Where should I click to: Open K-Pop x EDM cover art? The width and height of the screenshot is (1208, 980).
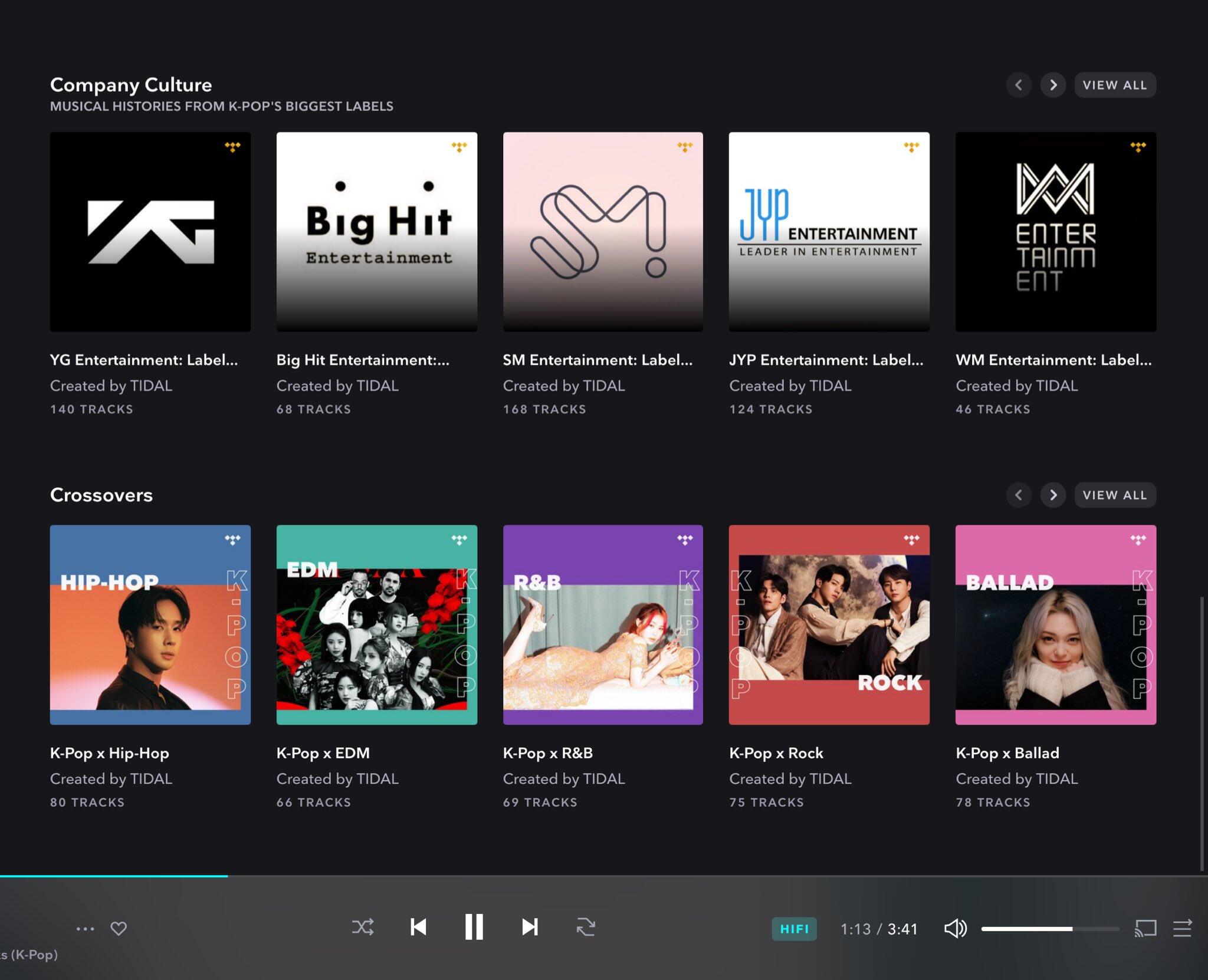click(377, 625)
